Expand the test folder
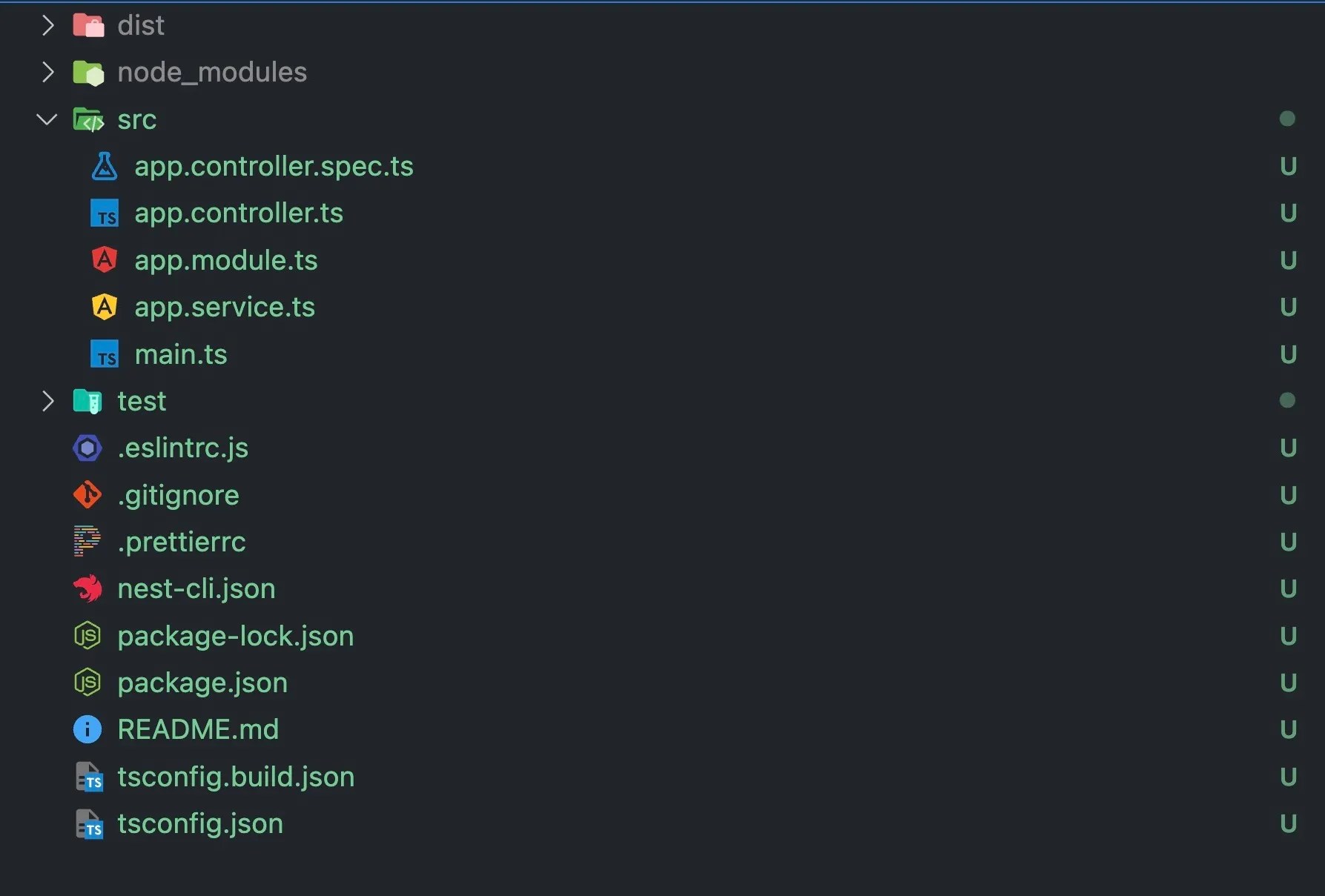Image resolution: width=1325 pixels, height=896 pixels. click(x=47, y=401)
